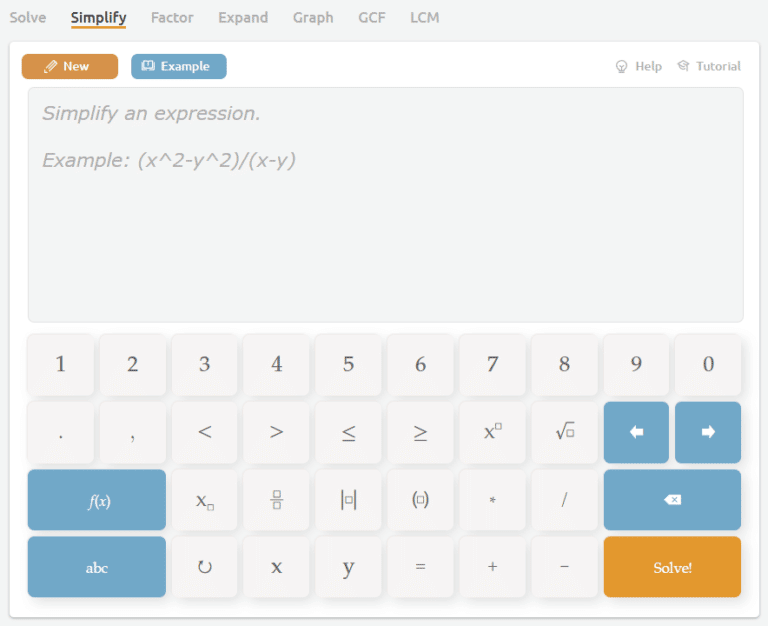Insert parentheses template
This screenshot has height=626, width=768.
pos(420,500)
